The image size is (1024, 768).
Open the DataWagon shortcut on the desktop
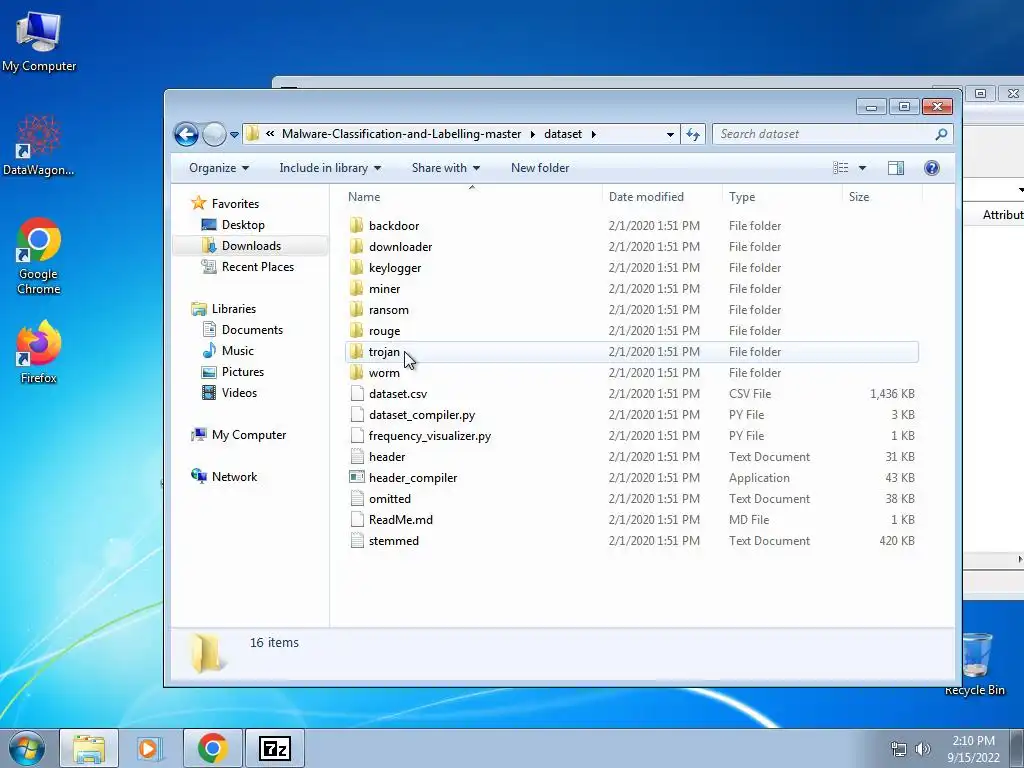tap(39, 146)
